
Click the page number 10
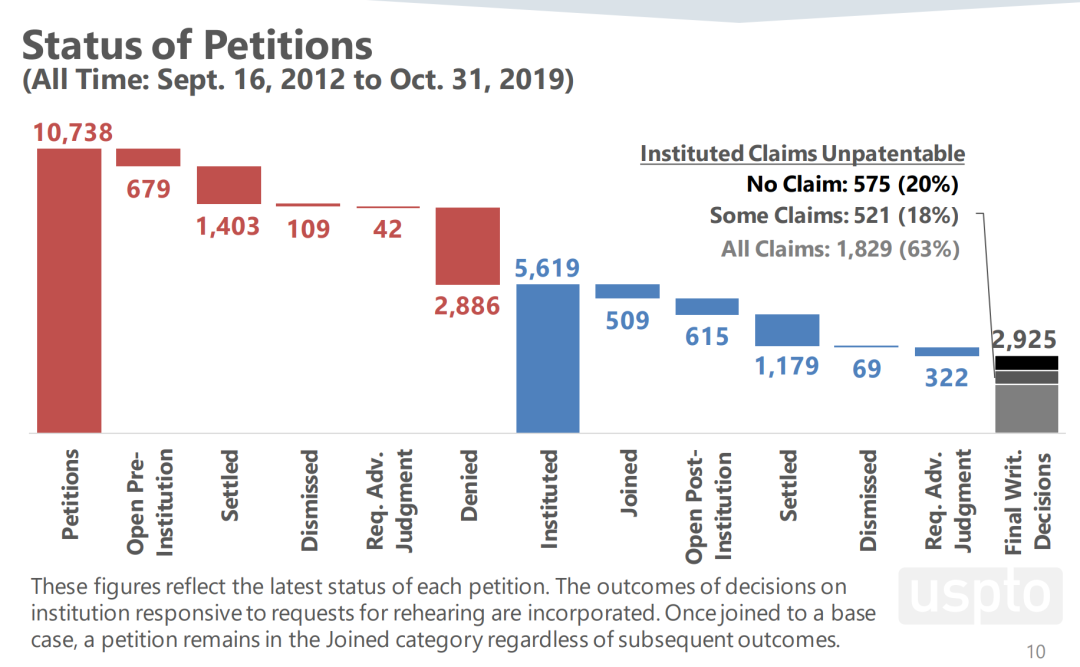click(1036, 651)
